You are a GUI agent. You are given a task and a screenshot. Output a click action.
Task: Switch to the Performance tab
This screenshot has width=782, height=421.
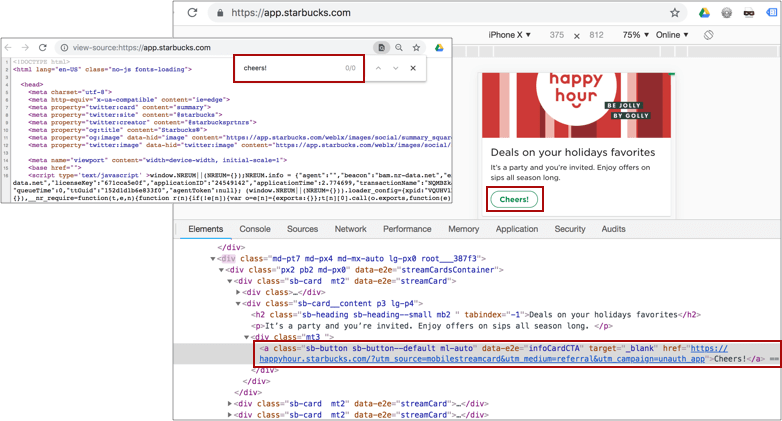tap(407, 229)
